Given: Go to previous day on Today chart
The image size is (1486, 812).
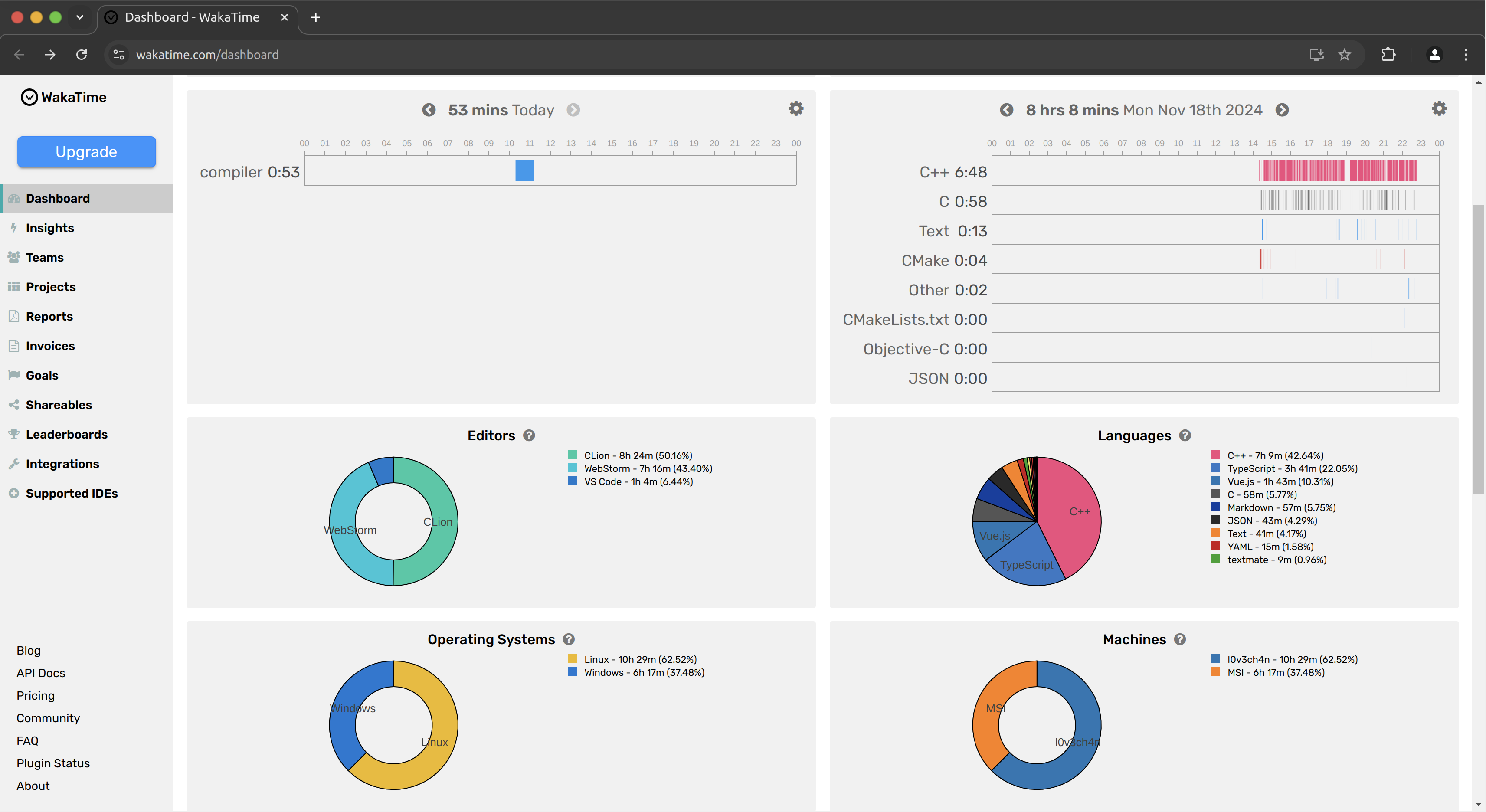Looking at the screenshot, I should 429,110.
